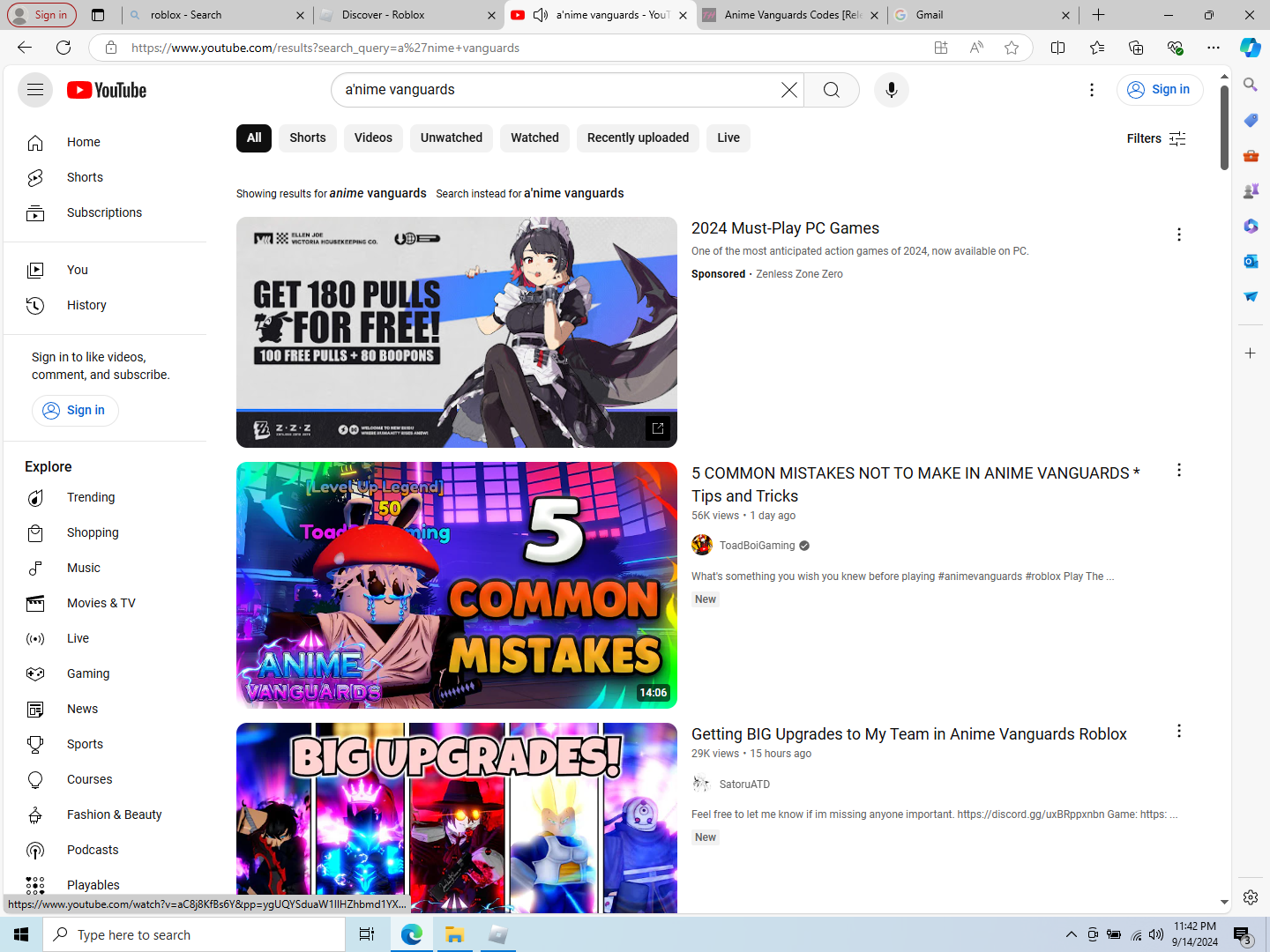The width and height of the screenshot is (1270, 952).
Task: Open options menu for sponsored ad
Action: click(1179, 234)
